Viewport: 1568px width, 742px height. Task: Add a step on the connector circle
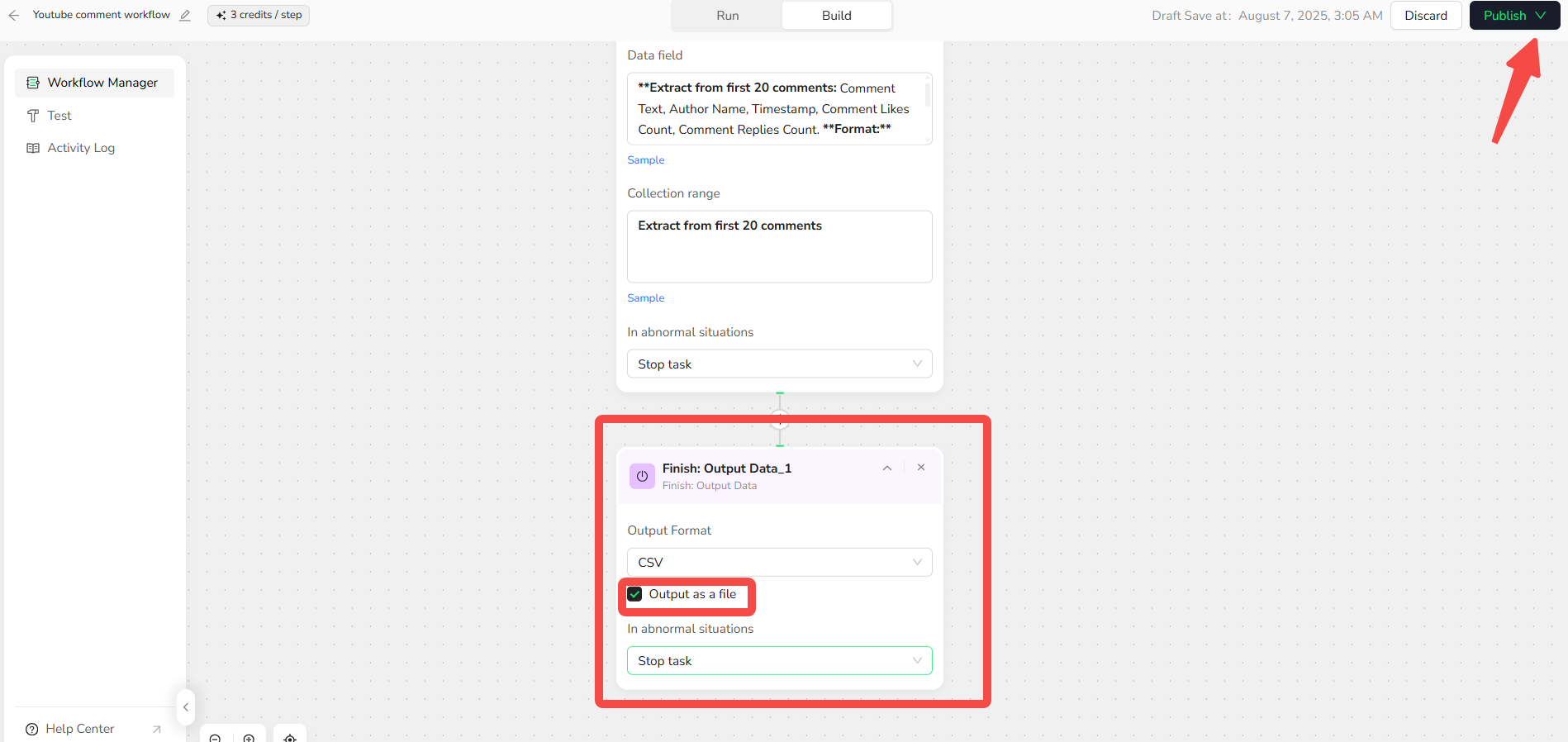coord(779,419)
